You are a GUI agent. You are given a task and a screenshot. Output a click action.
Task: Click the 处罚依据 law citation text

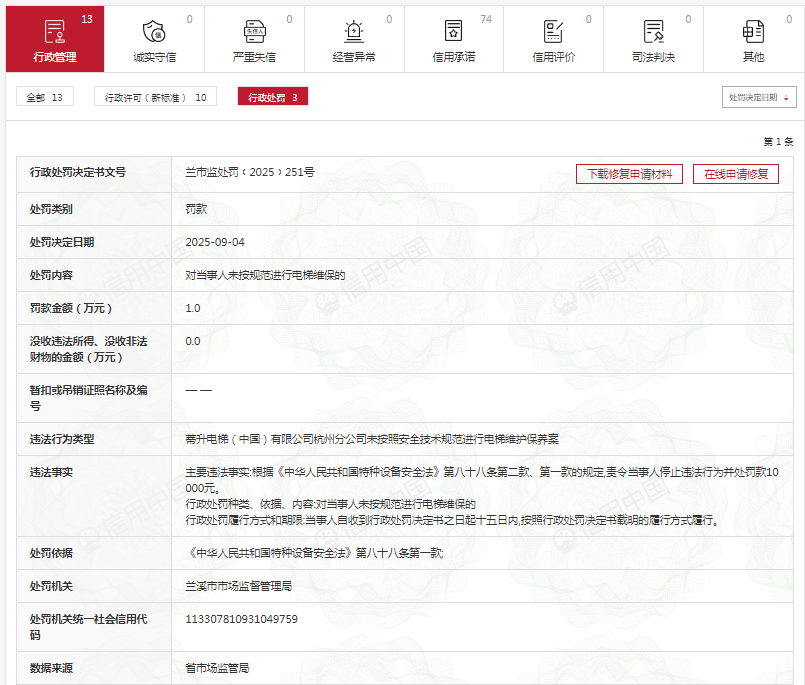point(314,553)
